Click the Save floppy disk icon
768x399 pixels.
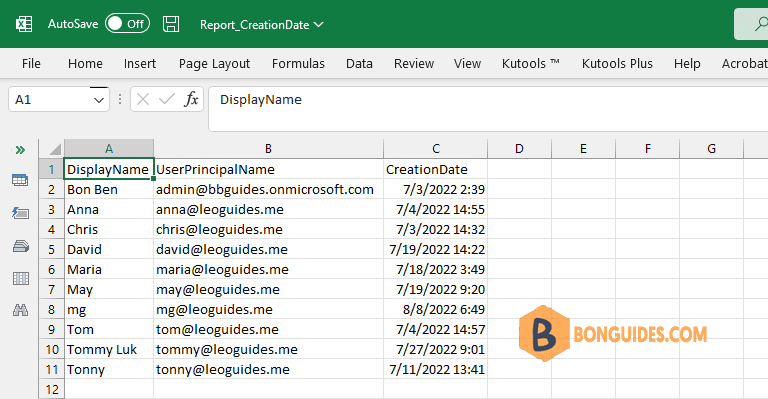pyautogui.click(x=171, y=24)
